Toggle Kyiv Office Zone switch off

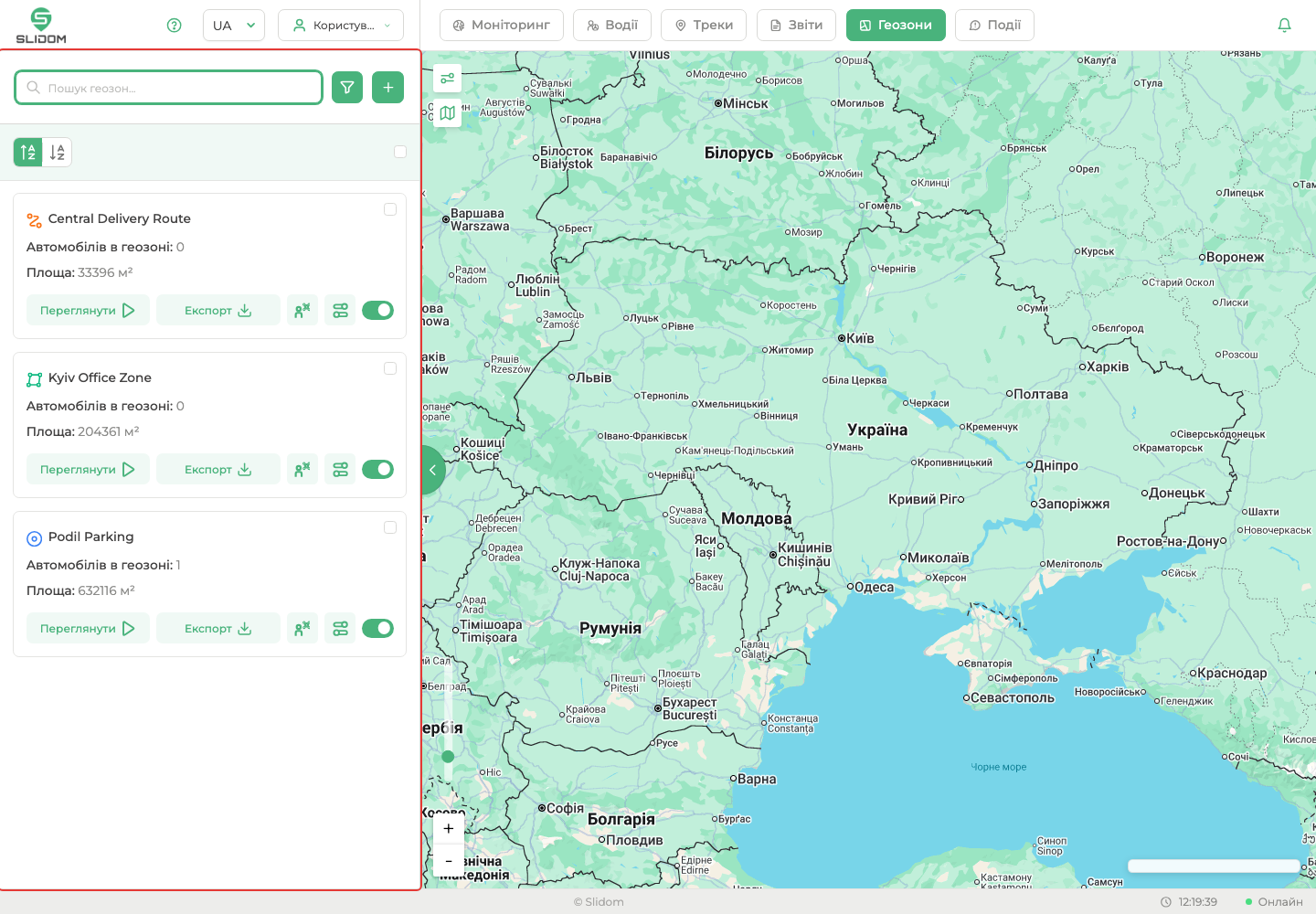377,470
